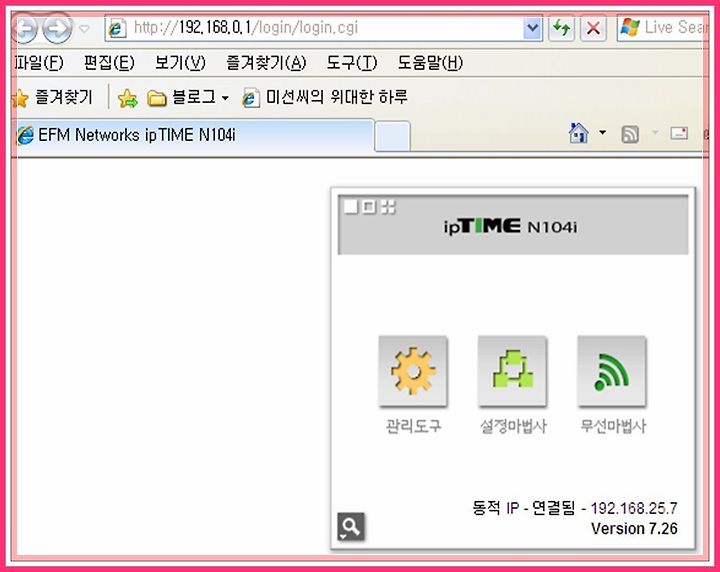
Task: Open the 도움말(H) menu
Action: pyautogui.click(x=430, y=63)
